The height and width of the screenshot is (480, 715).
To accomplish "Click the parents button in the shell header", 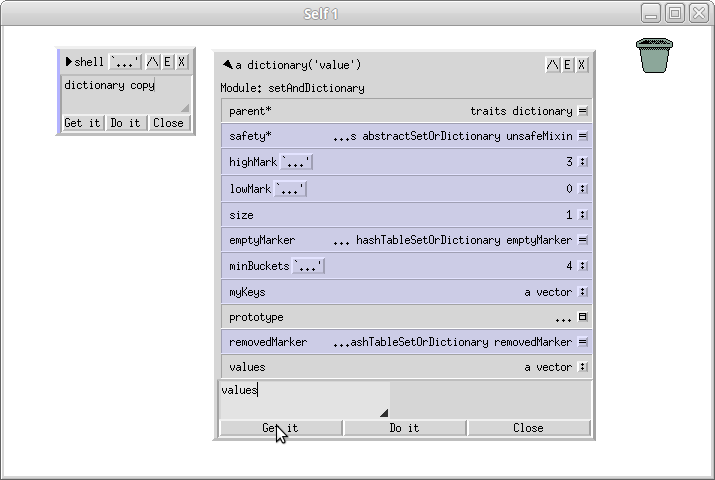I will click(x=153, y=62).
